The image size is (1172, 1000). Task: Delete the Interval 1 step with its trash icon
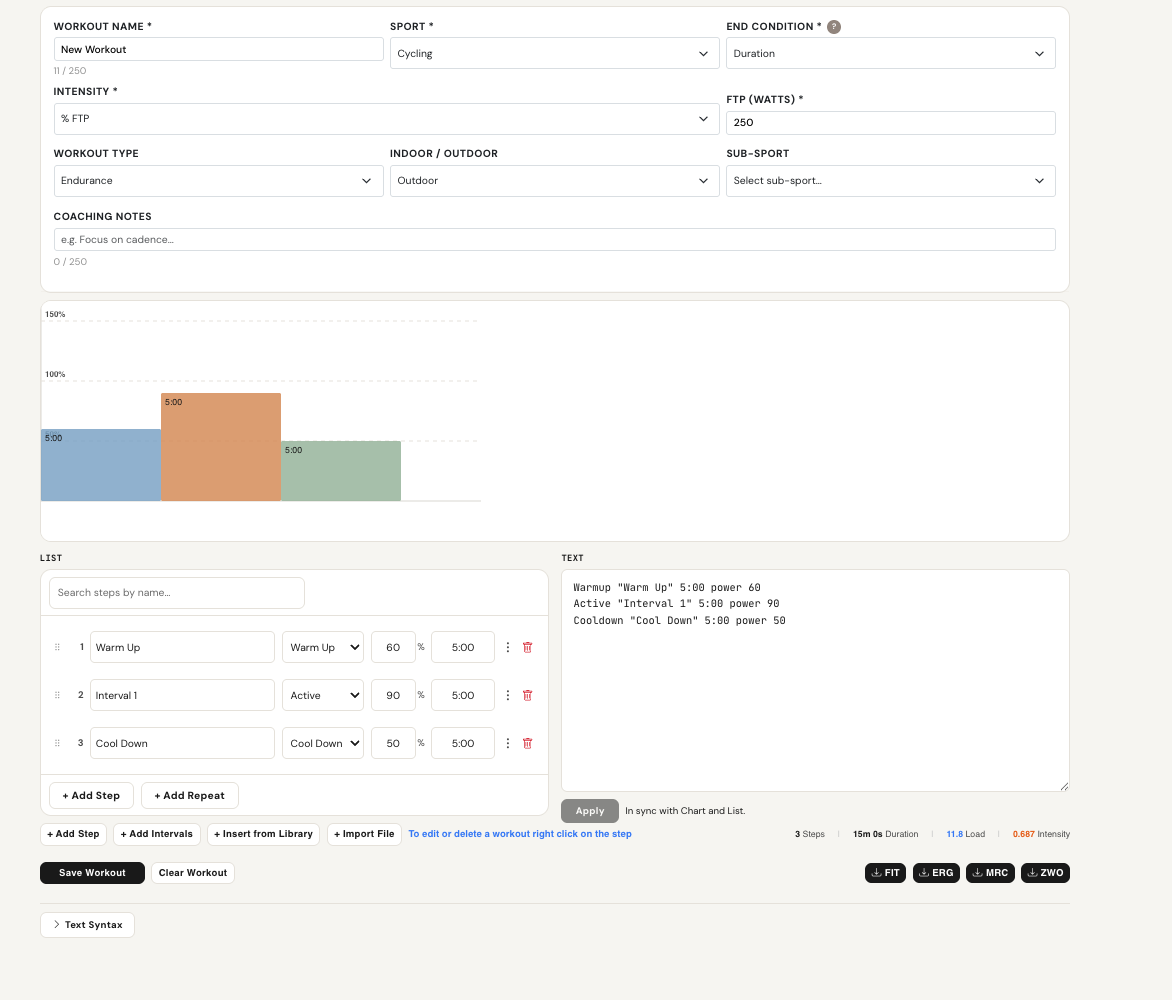528,695
